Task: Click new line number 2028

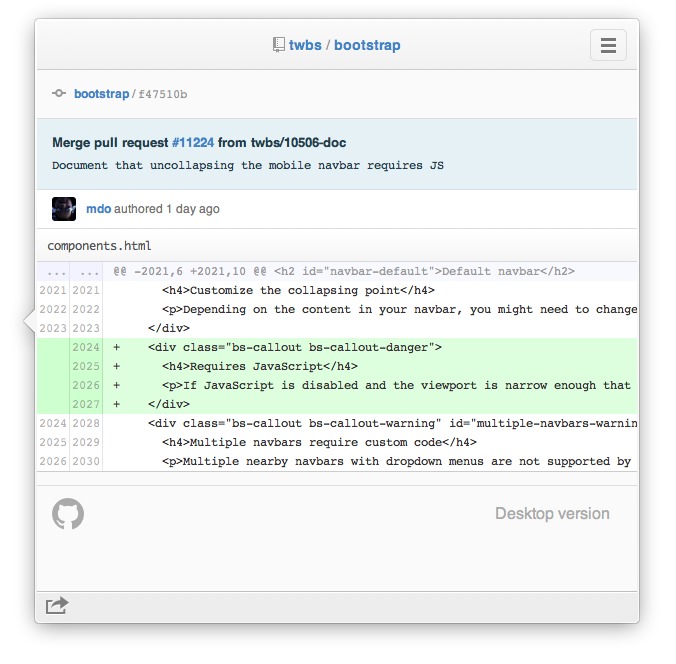Action: coord(86,423)
